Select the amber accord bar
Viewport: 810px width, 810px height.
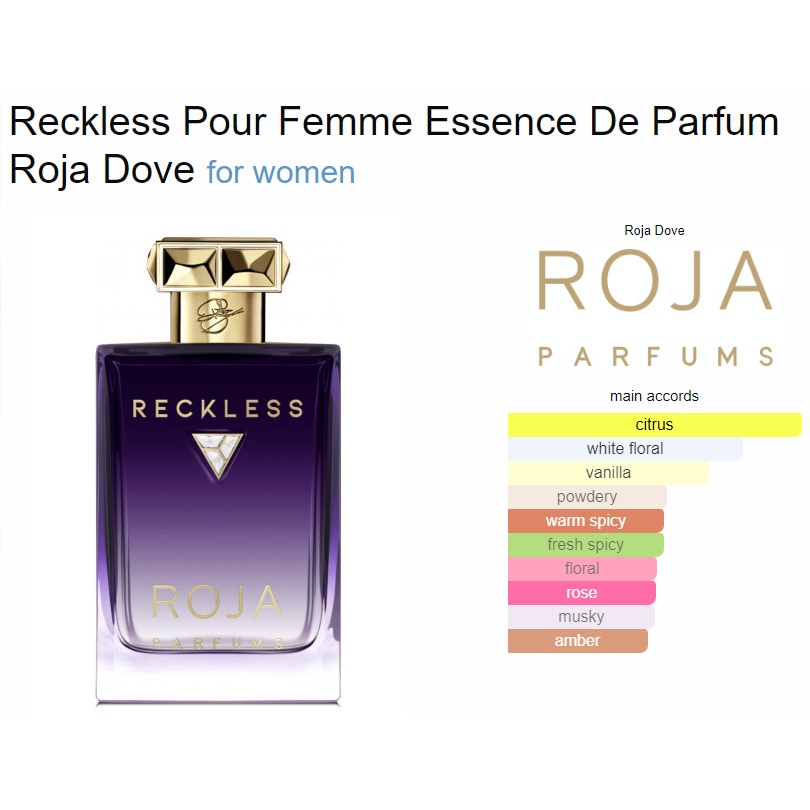coord(578,641)
